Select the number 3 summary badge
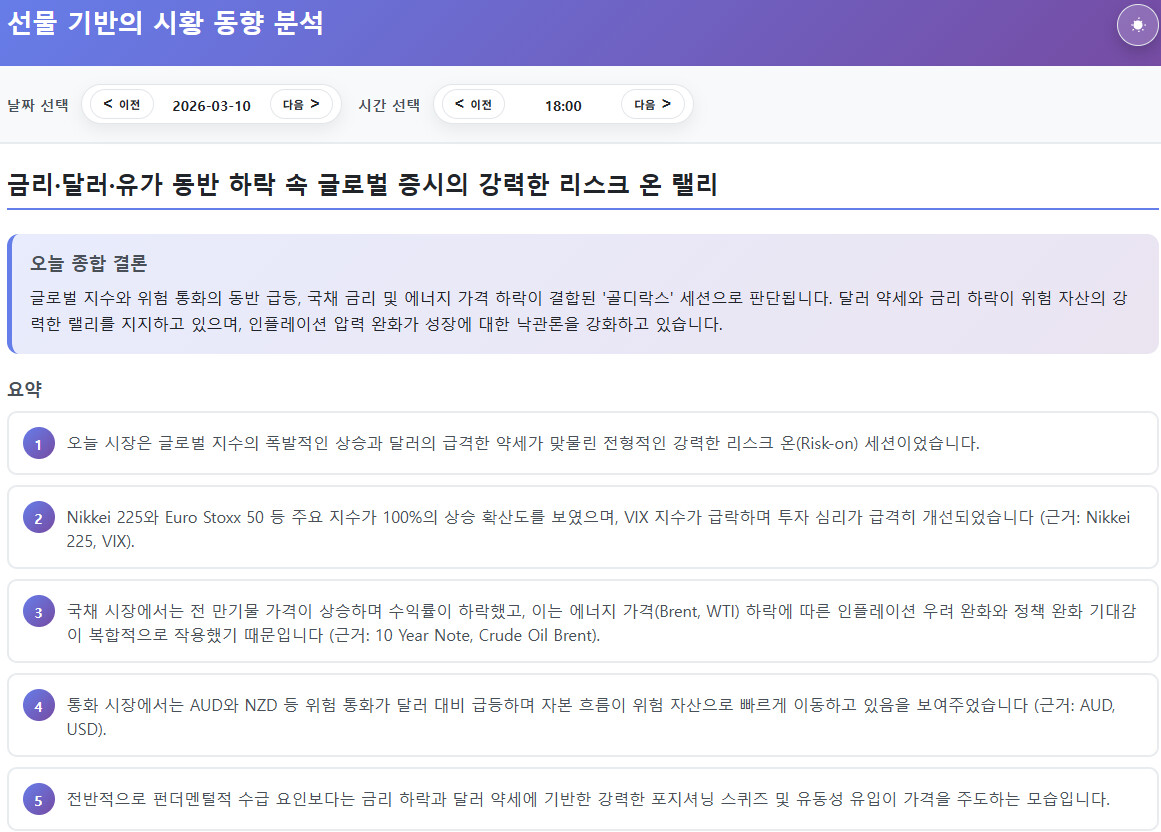The width and height of the screenshot is (1161, 832). [x=38, y=612]
